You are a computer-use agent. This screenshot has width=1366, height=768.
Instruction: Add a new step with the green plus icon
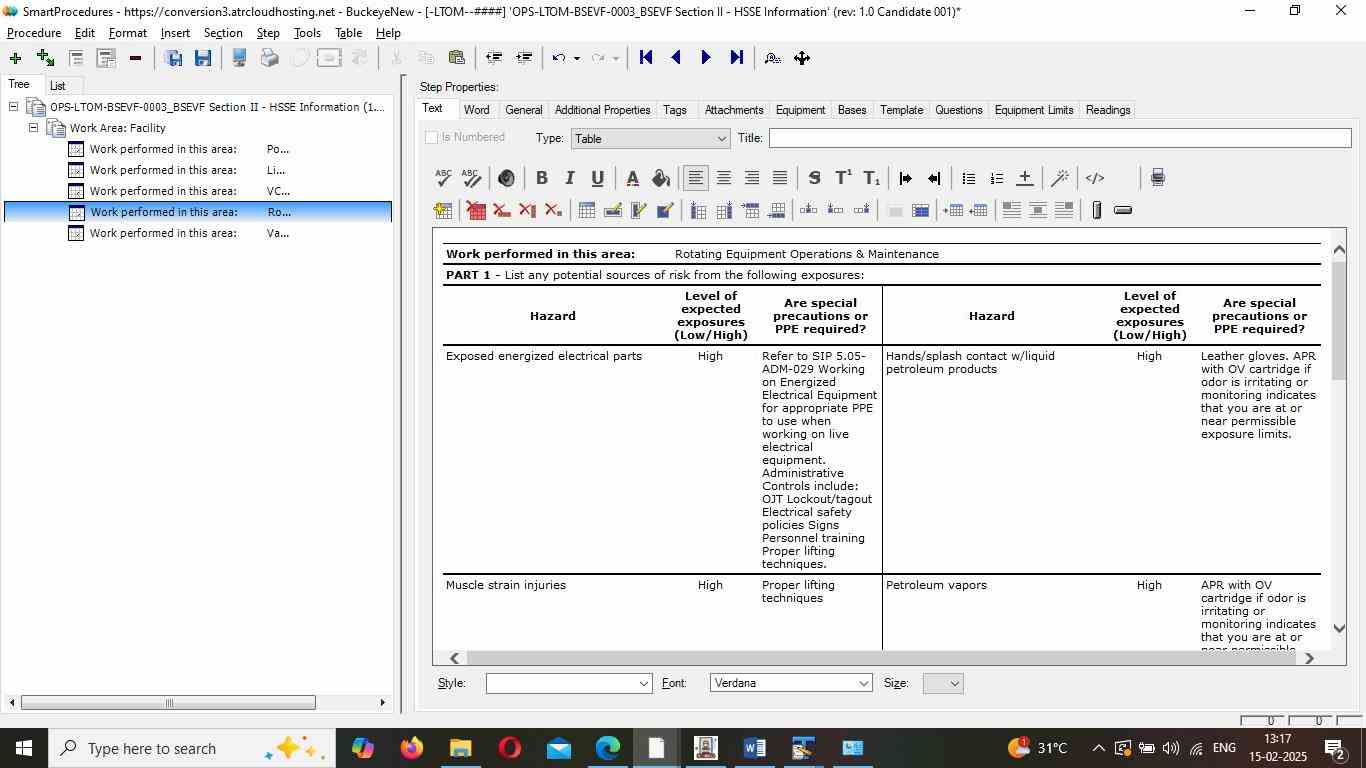click(x=15, y=58)
